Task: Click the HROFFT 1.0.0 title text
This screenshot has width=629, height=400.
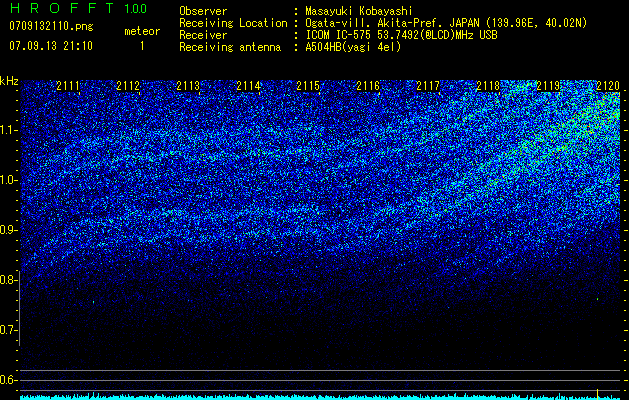Action: pos(78,8)
